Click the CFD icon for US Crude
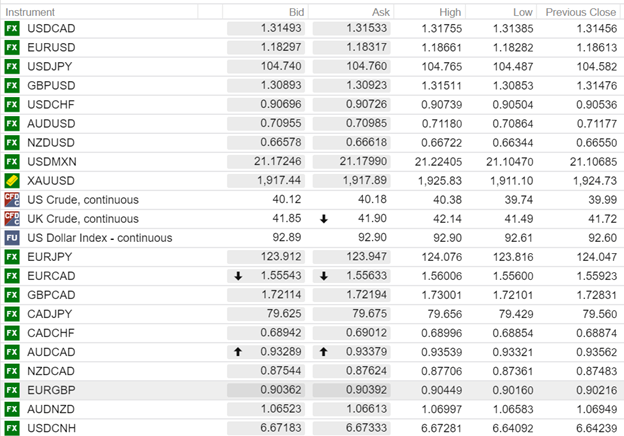This screenshot has height=436, width=624. (12, 200)
